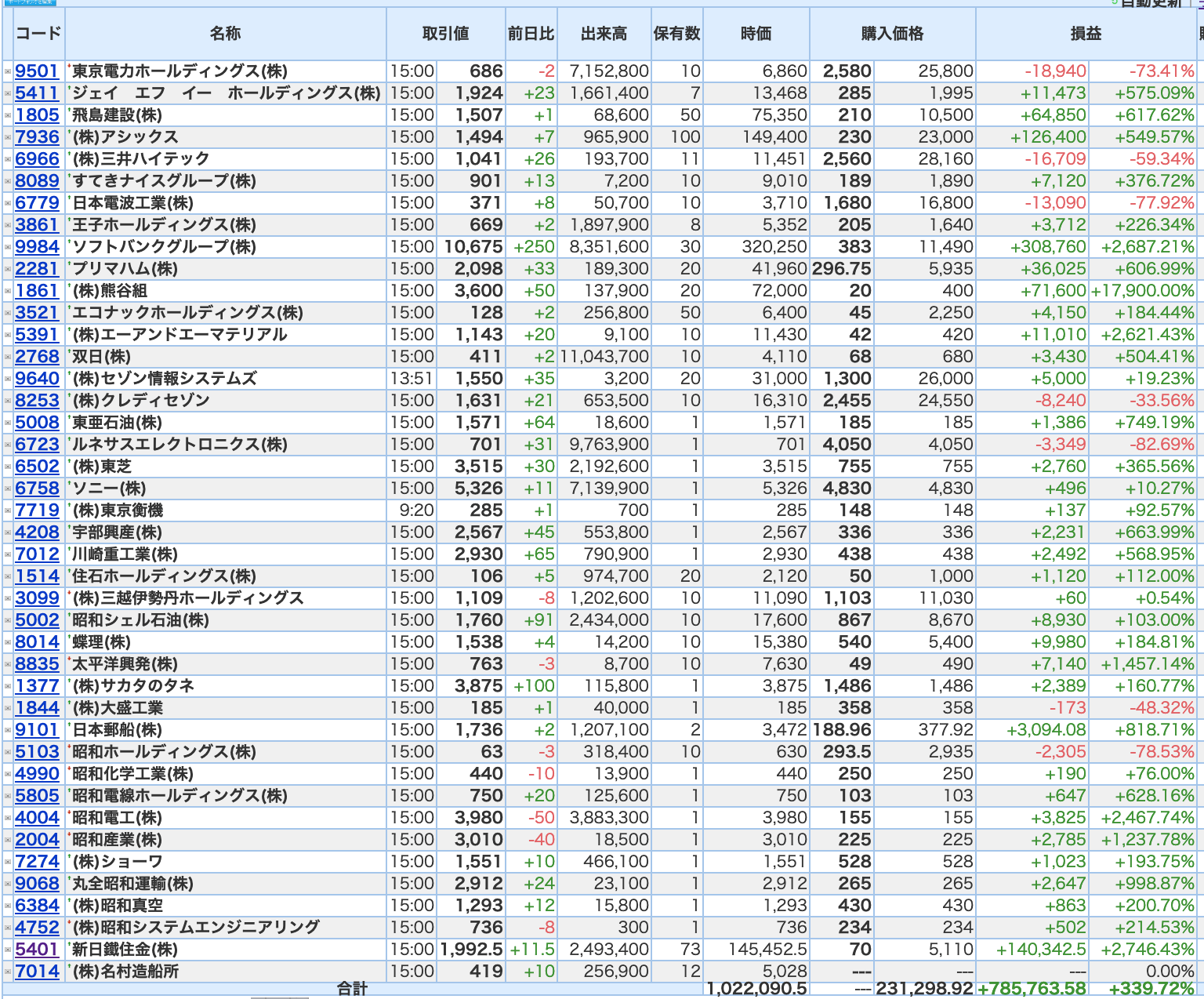Image resolution: width=1204 pixels, height=999 pixels.
Task: Open stock code link 1514
Action: coord(37,576)
